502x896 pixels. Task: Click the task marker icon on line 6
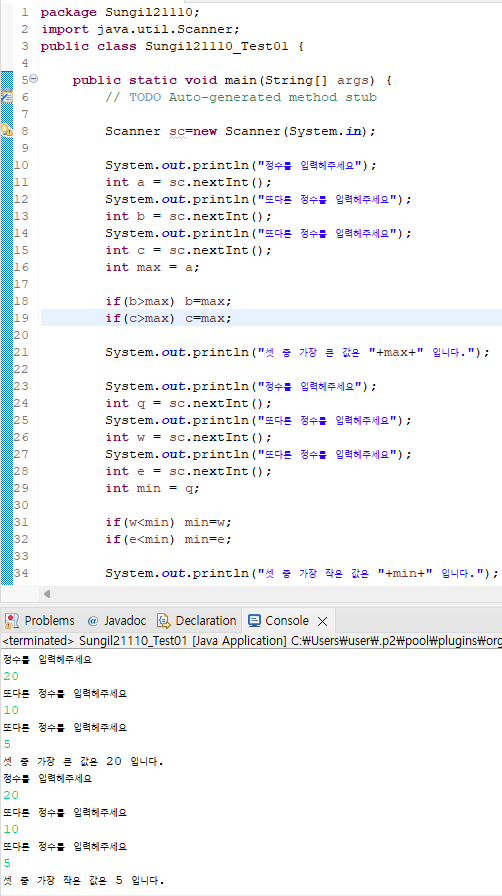click(x=6, y=97)
